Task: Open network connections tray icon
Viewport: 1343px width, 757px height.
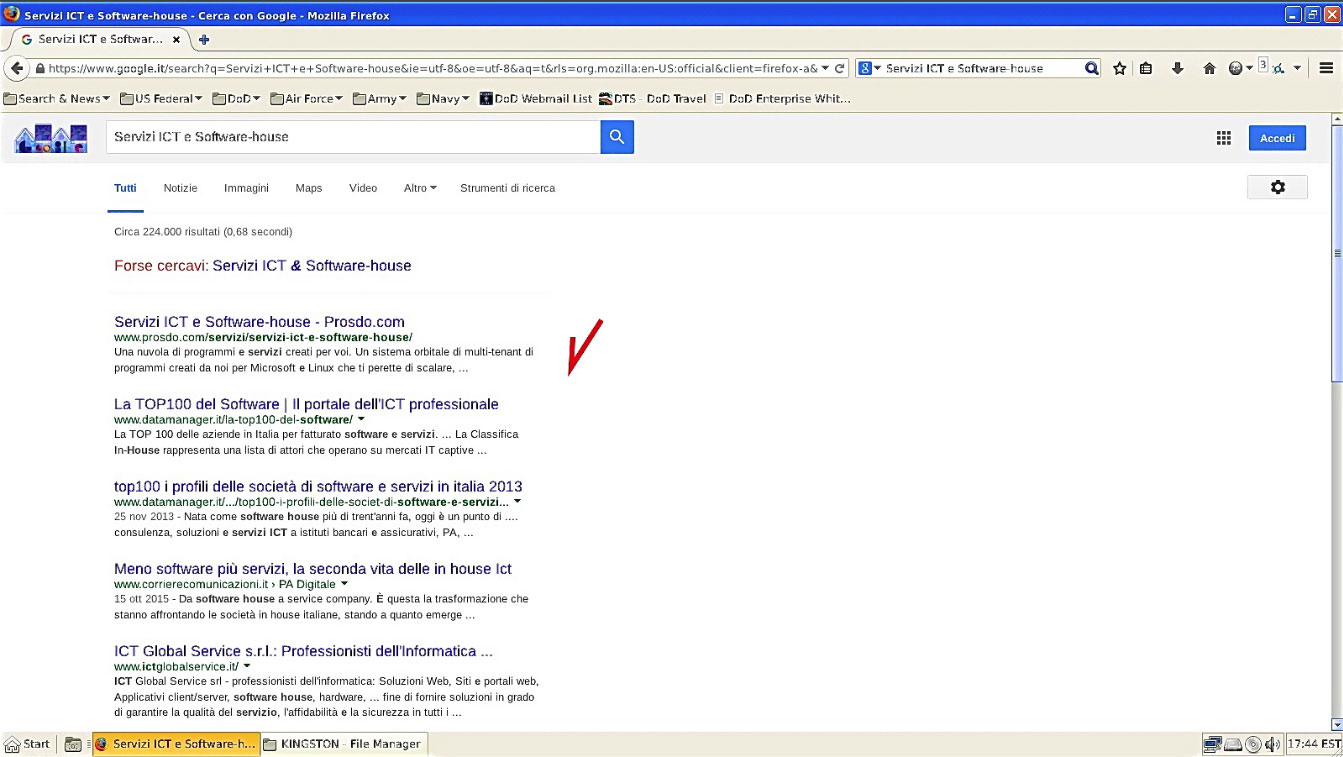Action: pyautogui.click(x=1212, y=744)
